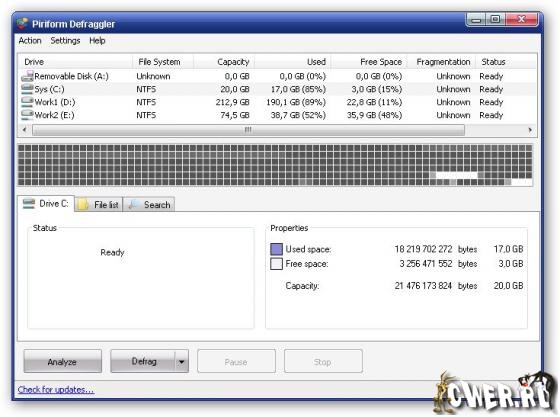560x417 pixels.
Task: Click the white free-space region in drive map
Action: 456,175
